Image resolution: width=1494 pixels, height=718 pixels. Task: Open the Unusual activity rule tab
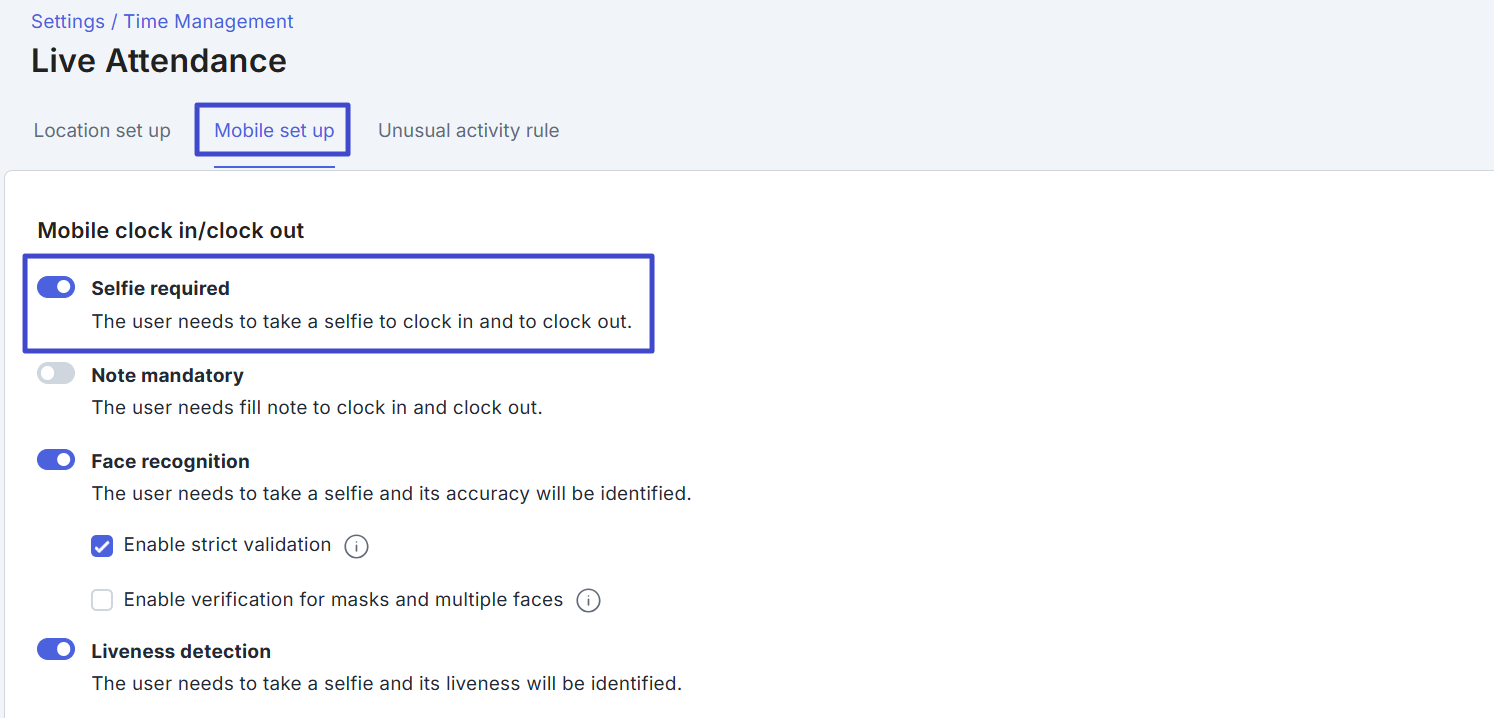pyautogui.click(x=468, y=131)
